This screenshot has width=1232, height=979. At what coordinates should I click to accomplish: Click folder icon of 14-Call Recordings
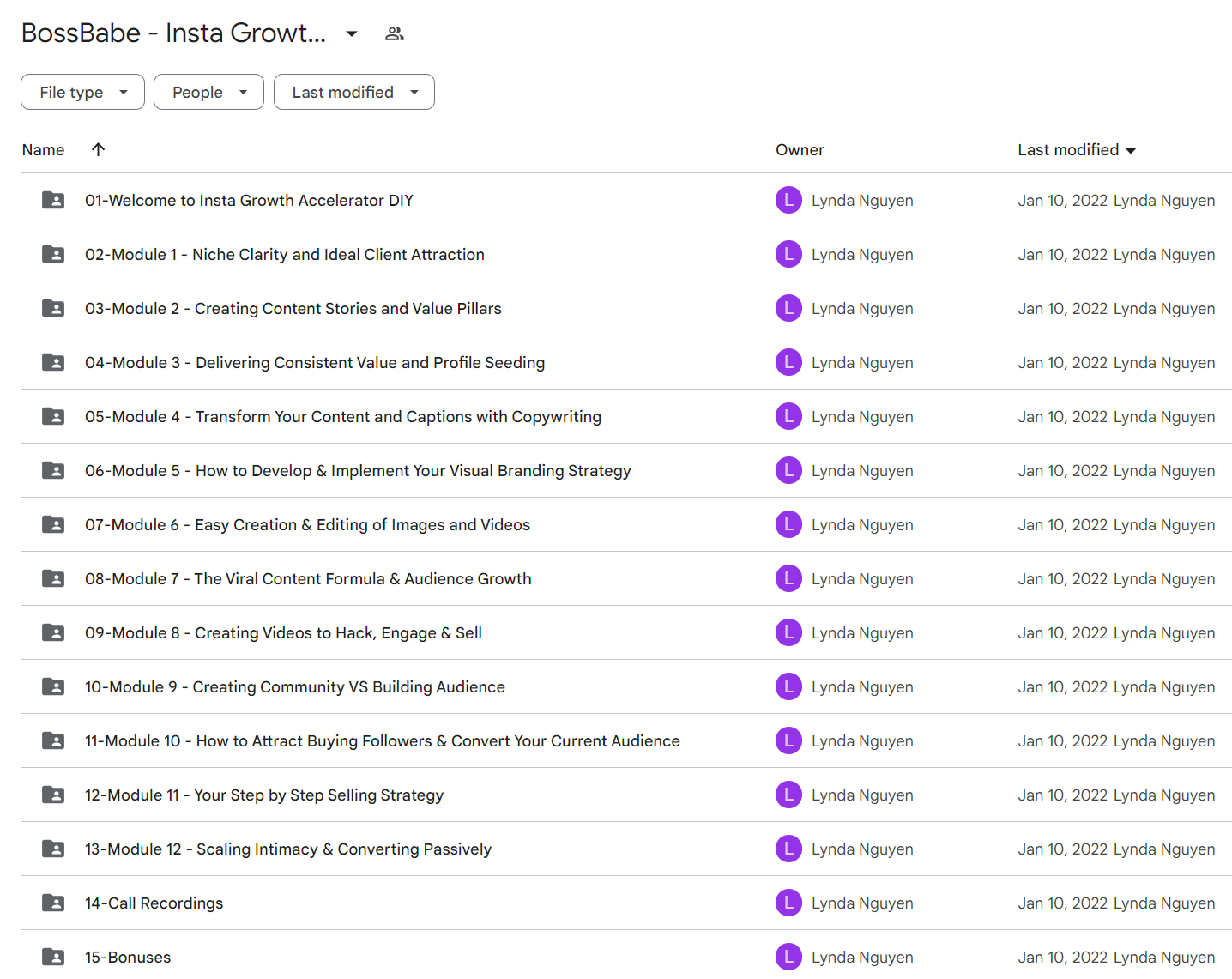[53, 903]
